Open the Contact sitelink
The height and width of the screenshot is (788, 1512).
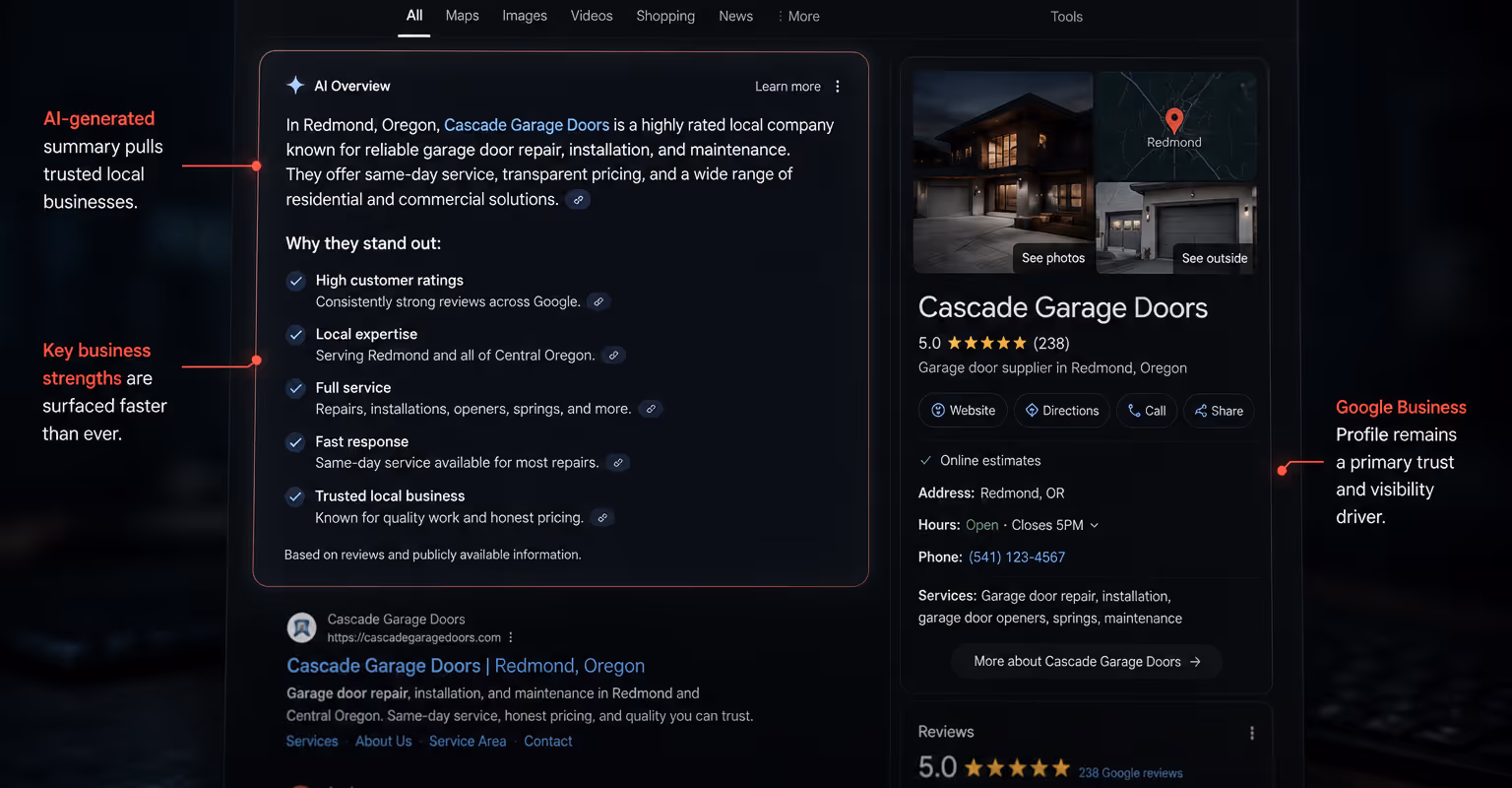[547, 742]
